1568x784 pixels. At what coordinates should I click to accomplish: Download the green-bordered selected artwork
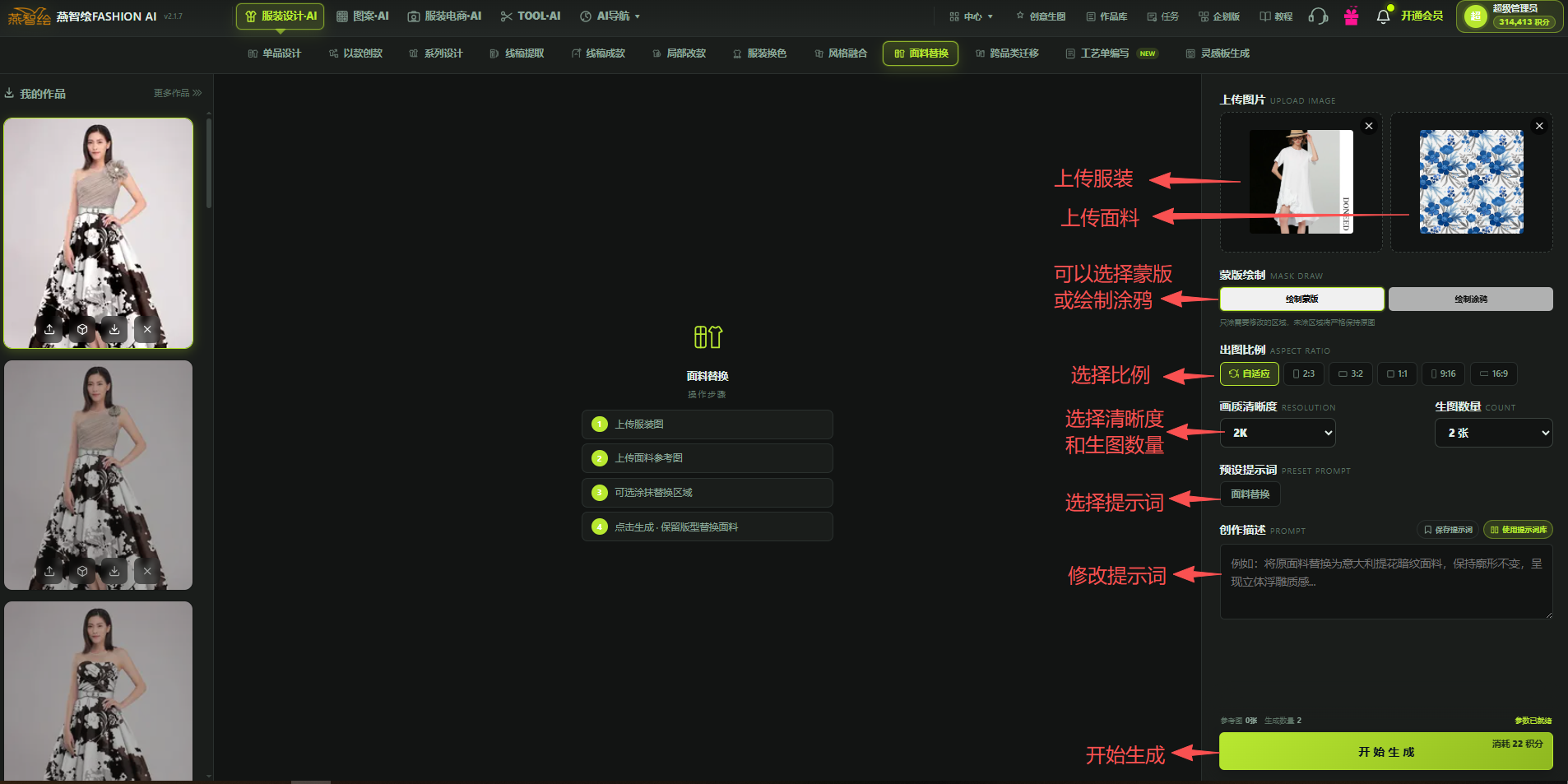coord(114,329)
